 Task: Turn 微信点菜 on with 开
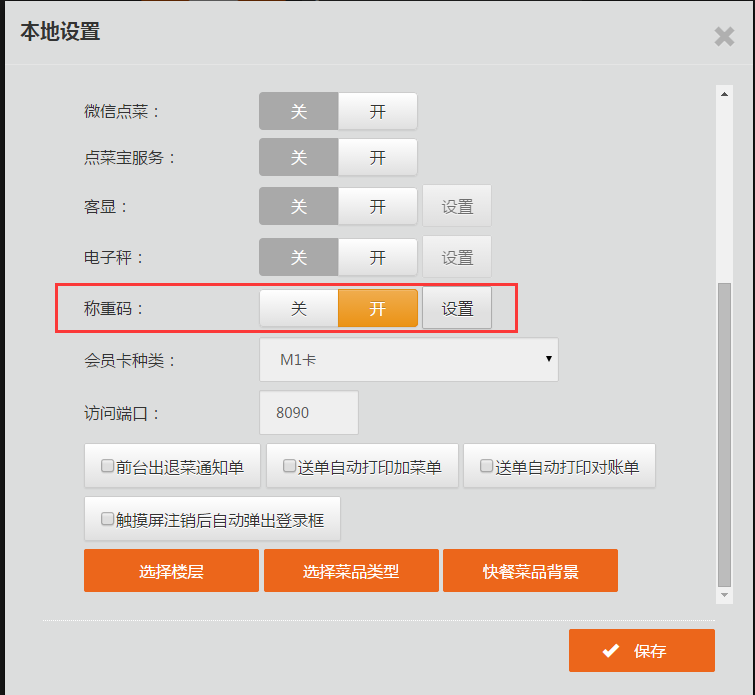point(378,111)
